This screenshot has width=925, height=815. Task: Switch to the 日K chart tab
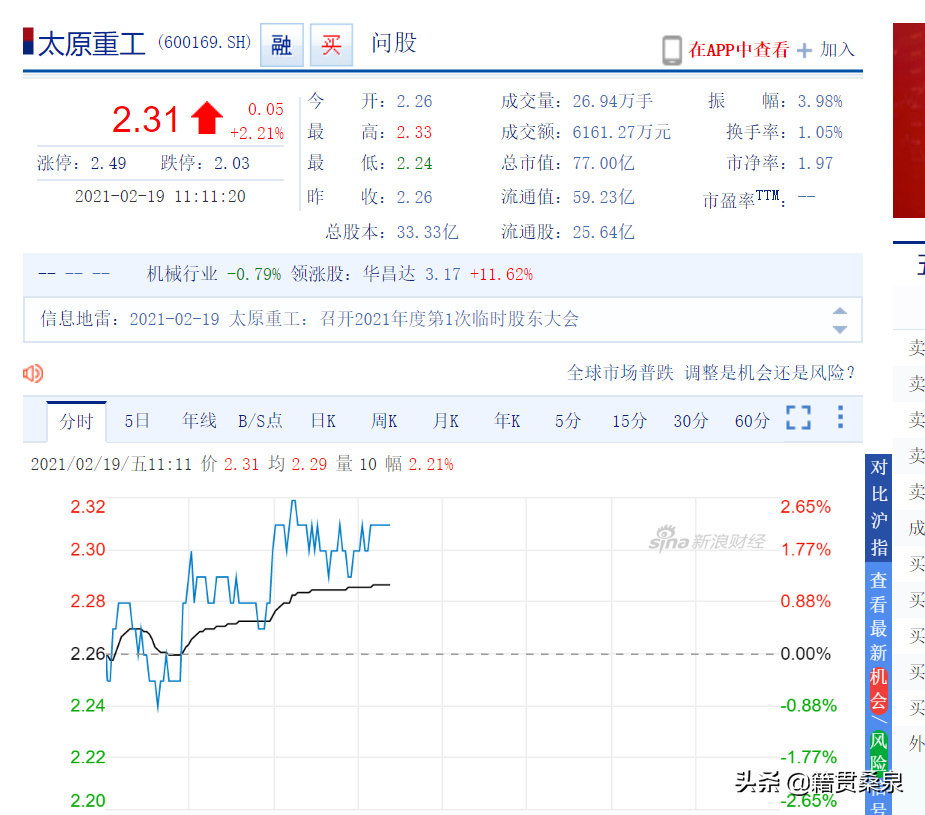tap(323, 421)
